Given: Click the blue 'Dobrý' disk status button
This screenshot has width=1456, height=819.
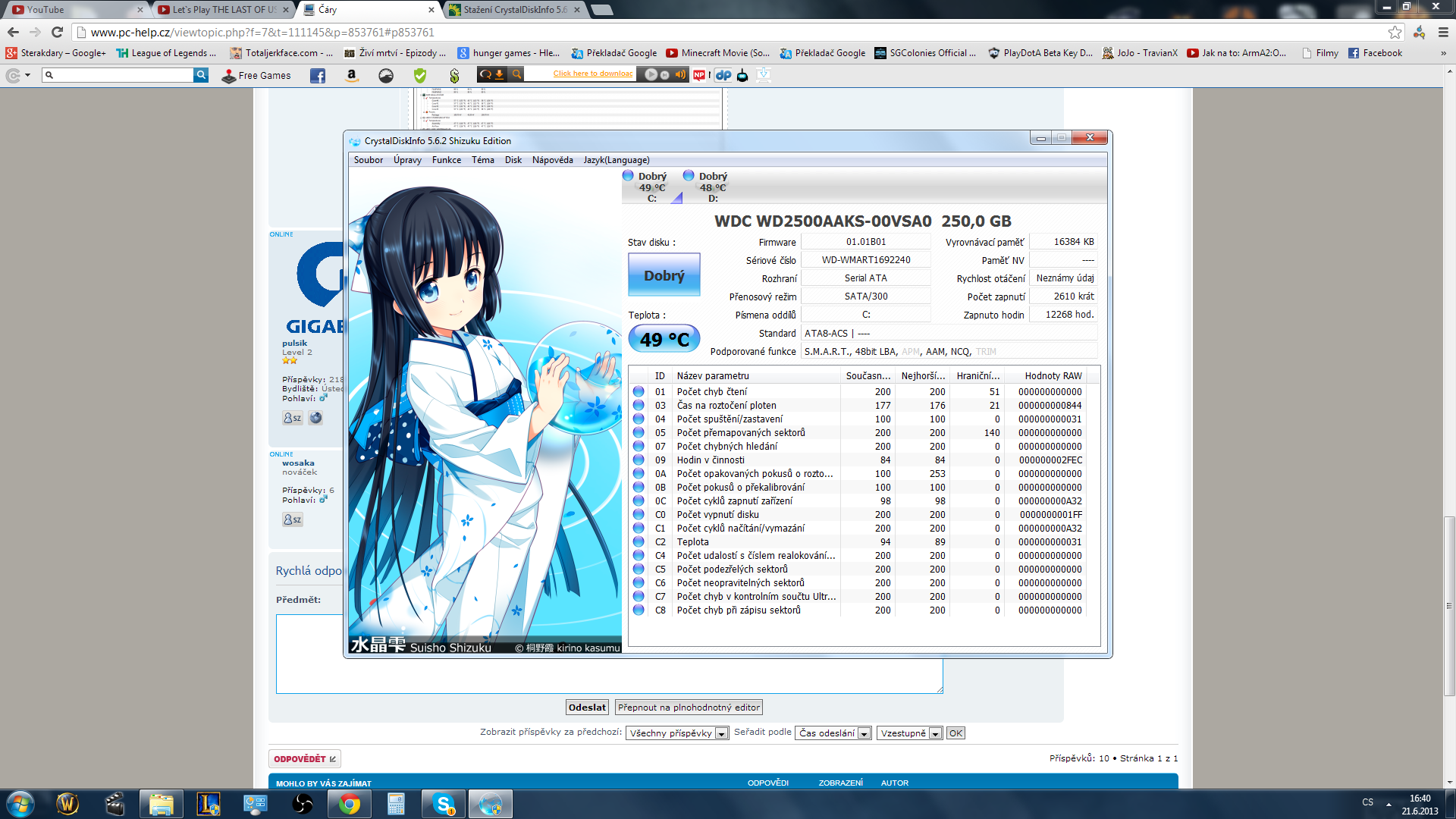Looking at the screenshot, I should 664,275.
